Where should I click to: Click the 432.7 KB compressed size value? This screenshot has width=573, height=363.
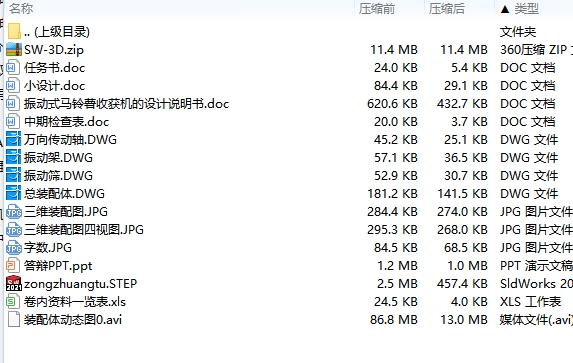pos(462,104)
